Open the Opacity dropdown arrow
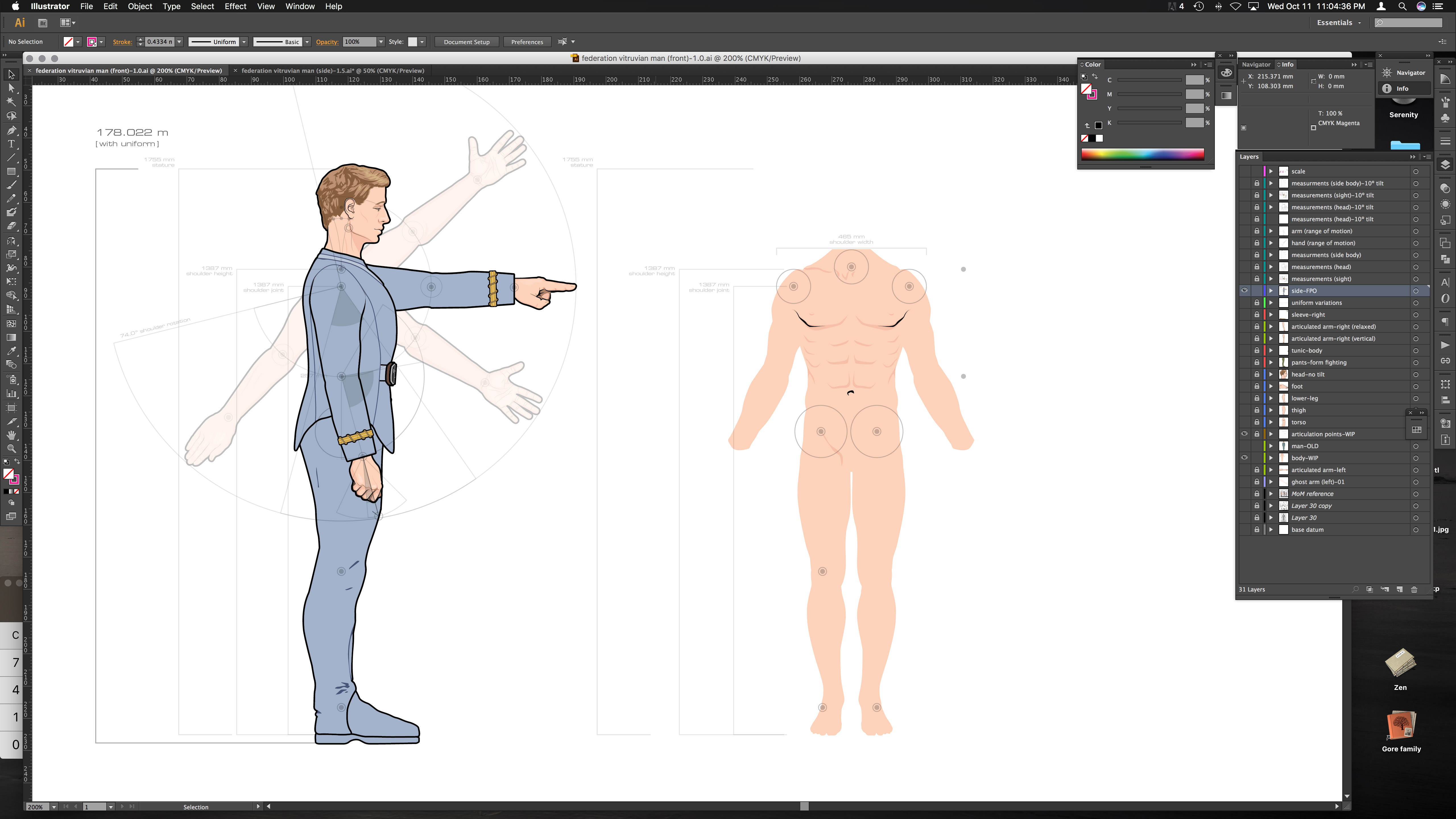1456x819 pixels. point(381,42)
